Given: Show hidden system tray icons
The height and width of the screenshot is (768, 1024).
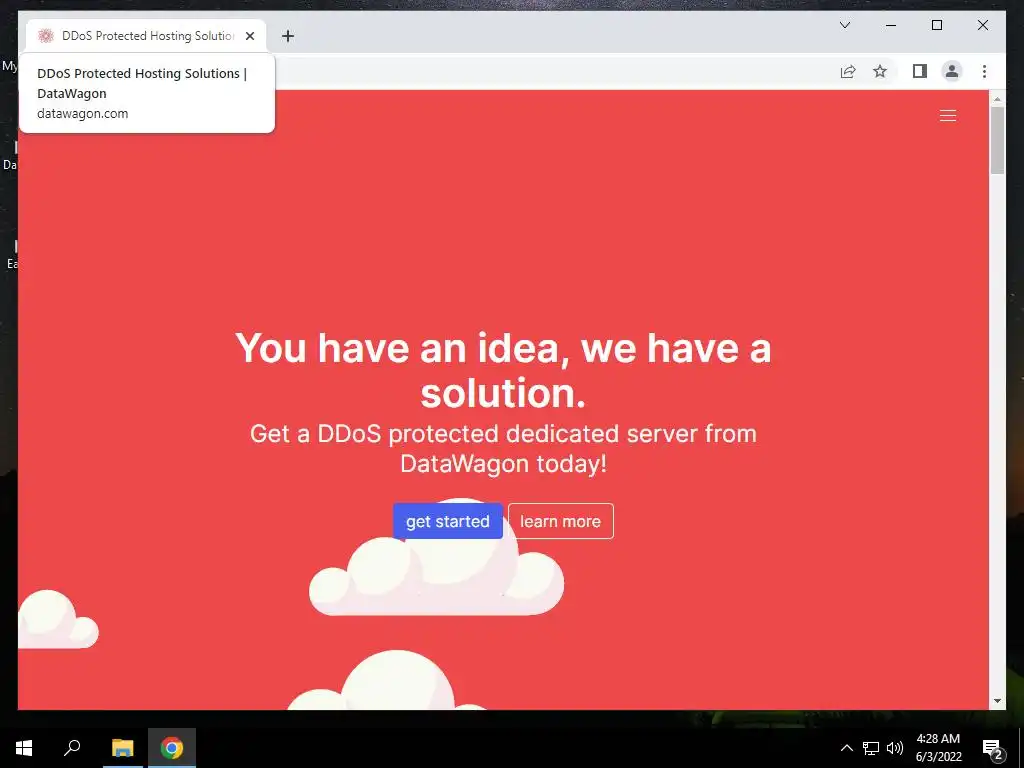Looking at the screenshot, I should click(x=846, y=748).
